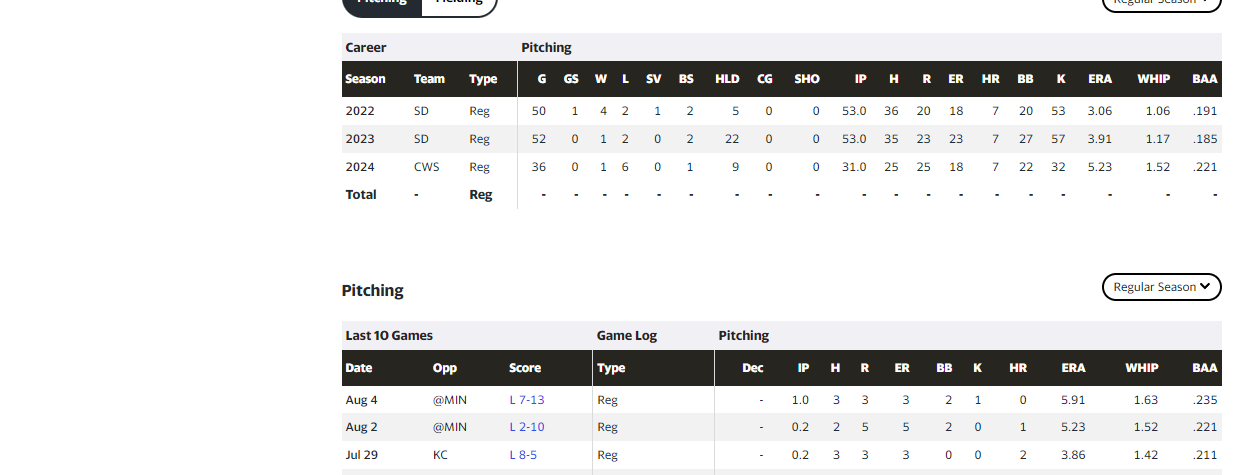Switch to the Fielding stats tab
This screenshot has height=475, width=1239.
pos(459,3)
